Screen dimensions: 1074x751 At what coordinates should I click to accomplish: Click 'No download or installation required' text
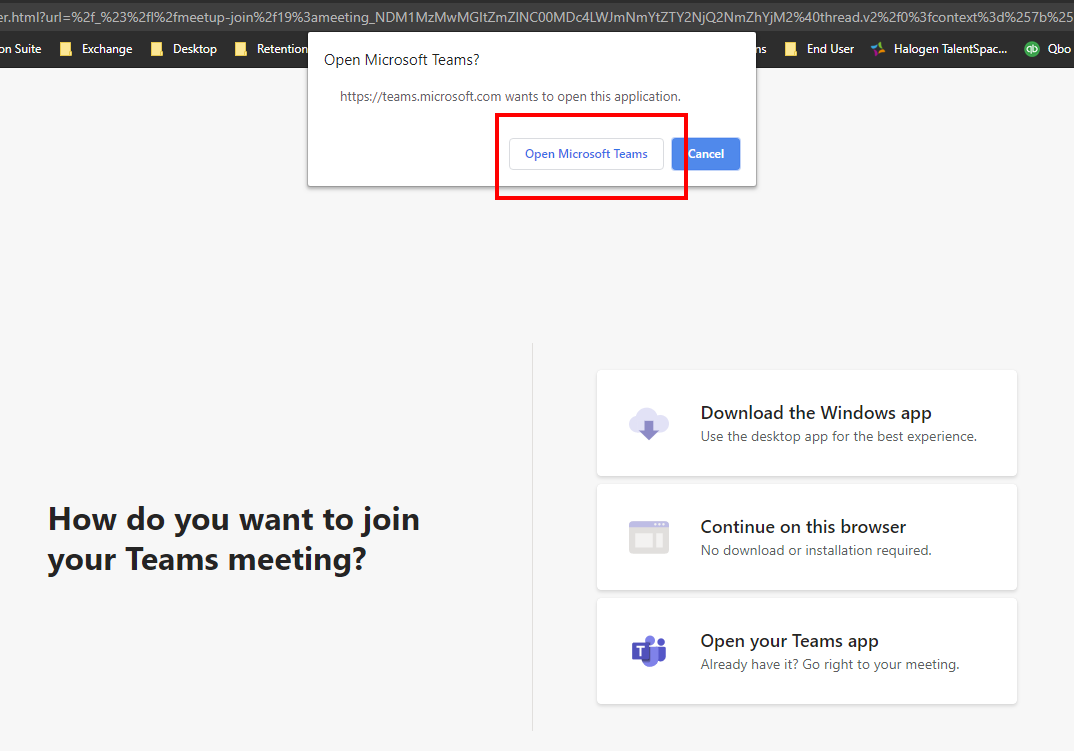point(815,550)
